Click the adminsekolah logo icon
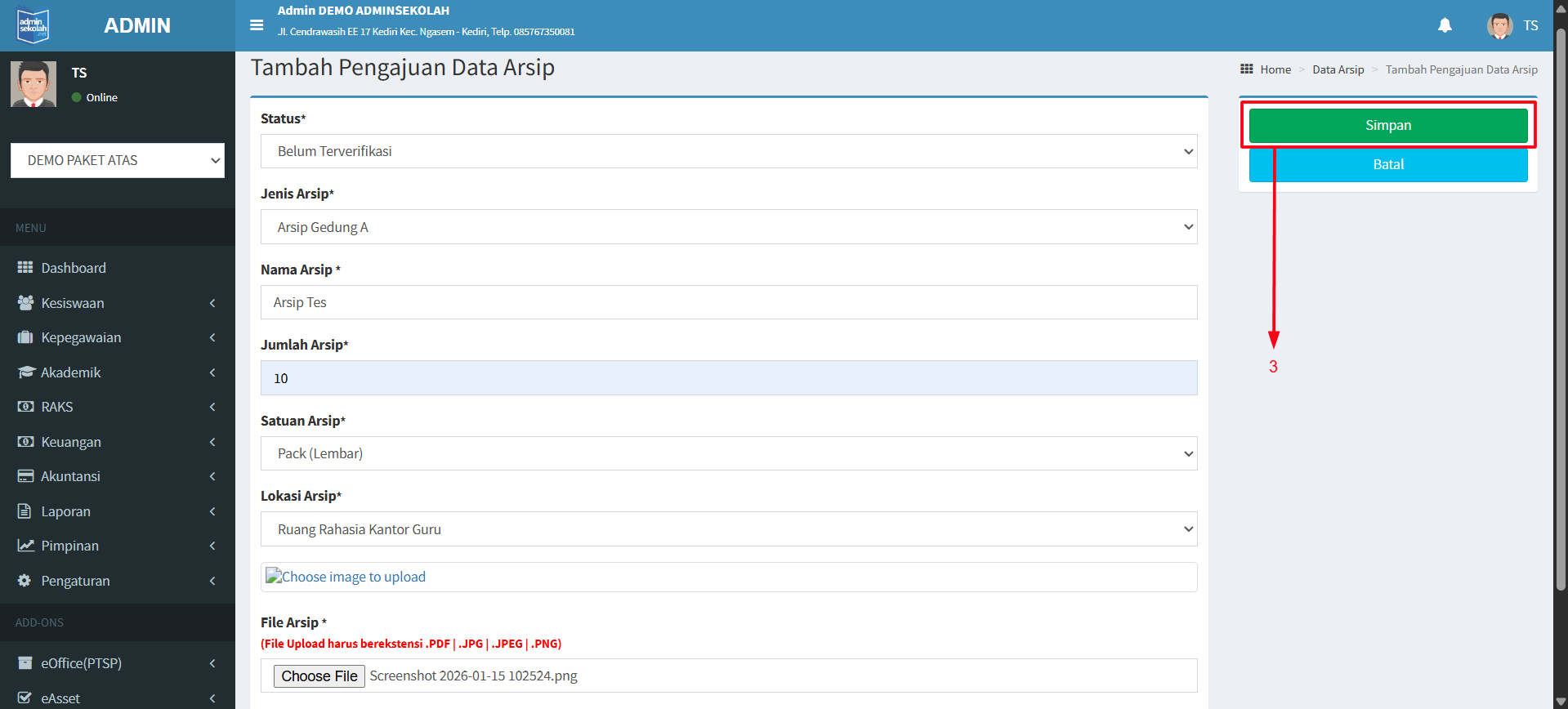The width and height of the screenshot is (1568, 709). click(x=34, y=25)
